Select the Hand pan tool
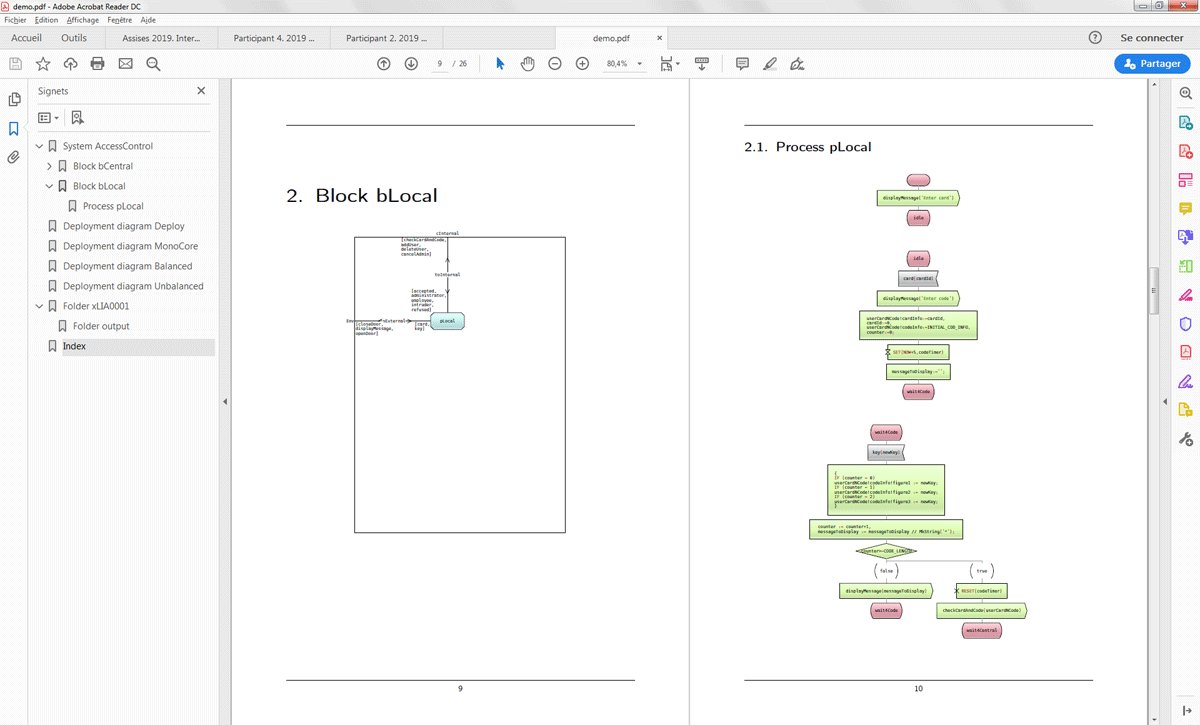This screenshot has width=1200, height=725. 527,64
